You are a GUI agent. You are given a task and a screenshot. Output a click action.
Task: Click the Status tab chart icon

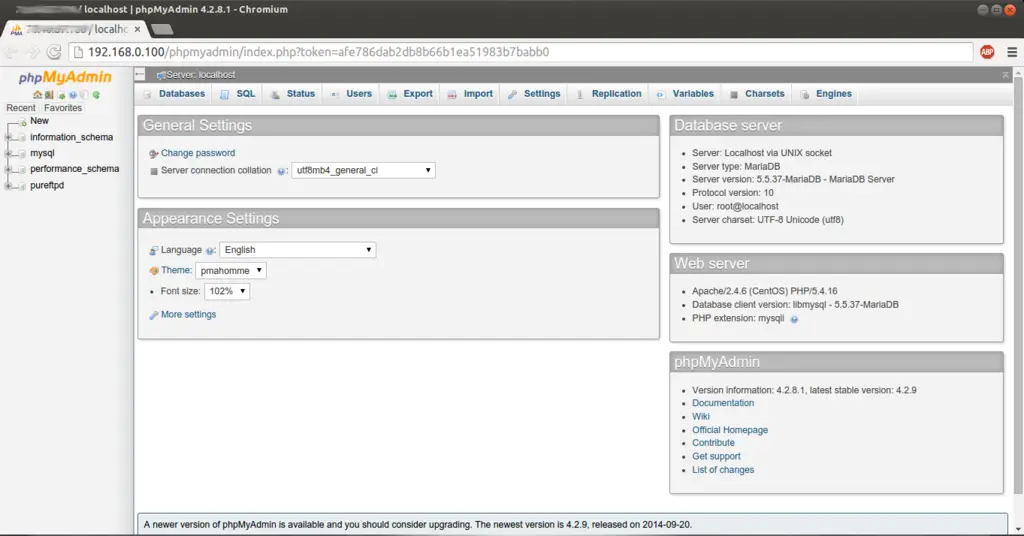(276, 95)
